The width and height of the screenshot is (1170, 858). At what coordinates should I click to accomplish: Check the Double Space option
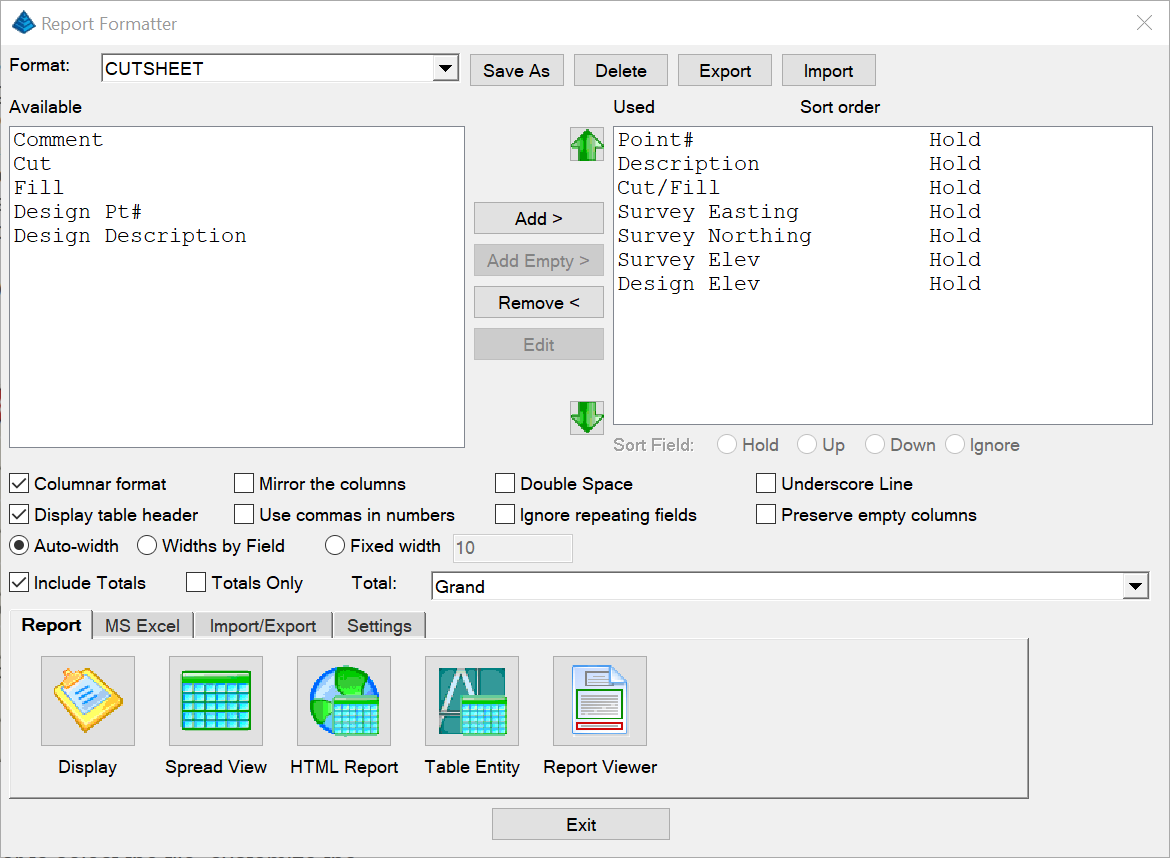coord(505,483)
